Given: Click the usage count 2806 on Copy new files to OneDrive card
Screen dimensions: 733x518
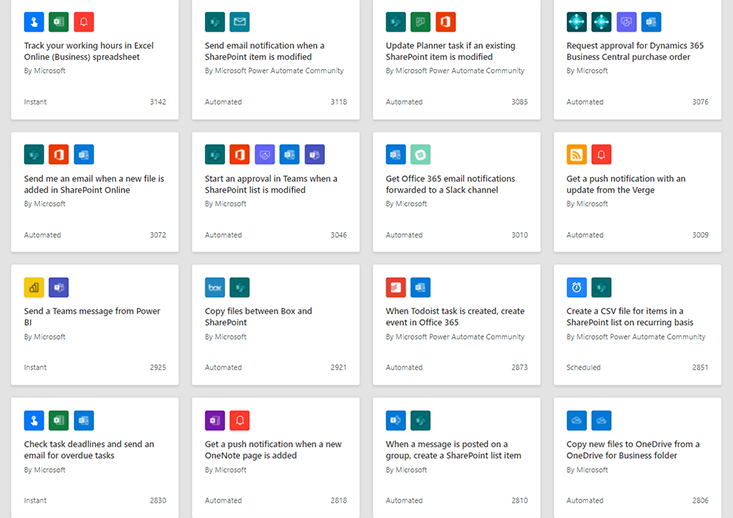Looking at the screenshot, I should (x=700, y=501).
